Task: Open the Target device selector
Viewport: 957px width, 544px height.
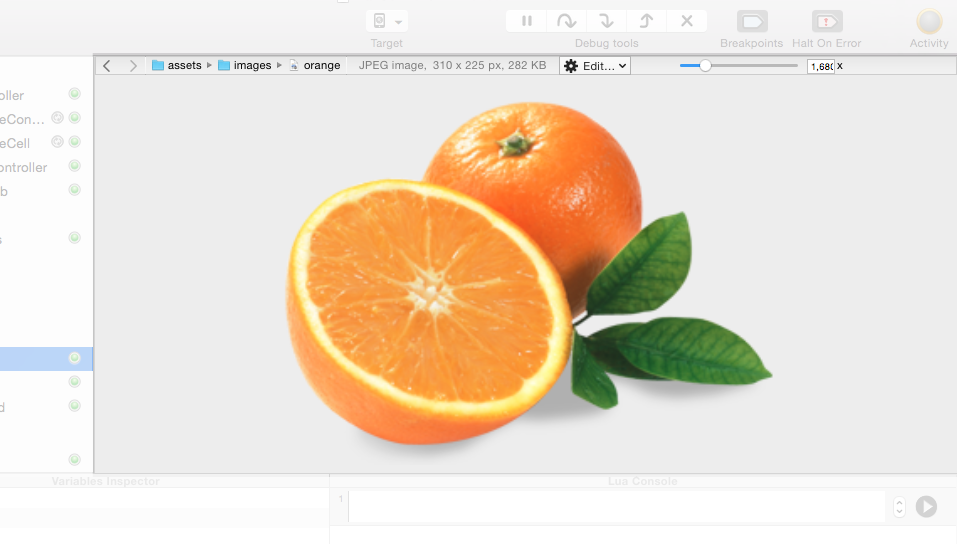Action: (387, 21)
